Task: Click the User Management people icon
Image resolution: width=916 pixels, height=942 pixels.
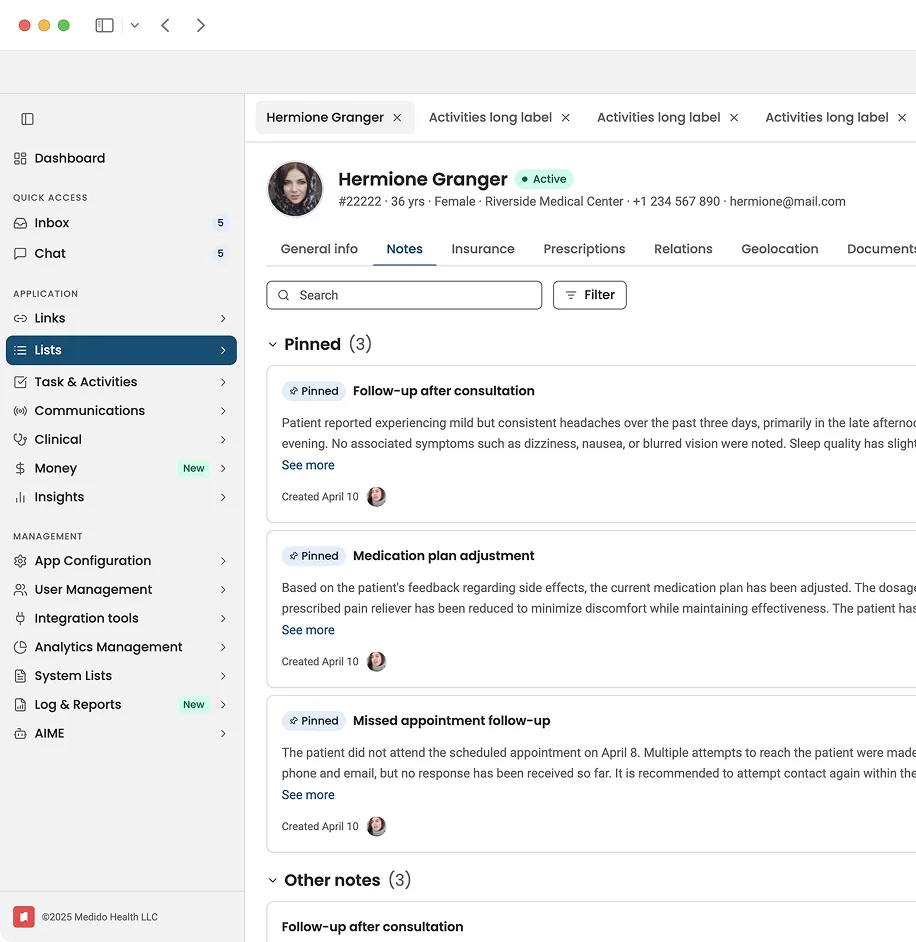Action: (x=20, y=590)
